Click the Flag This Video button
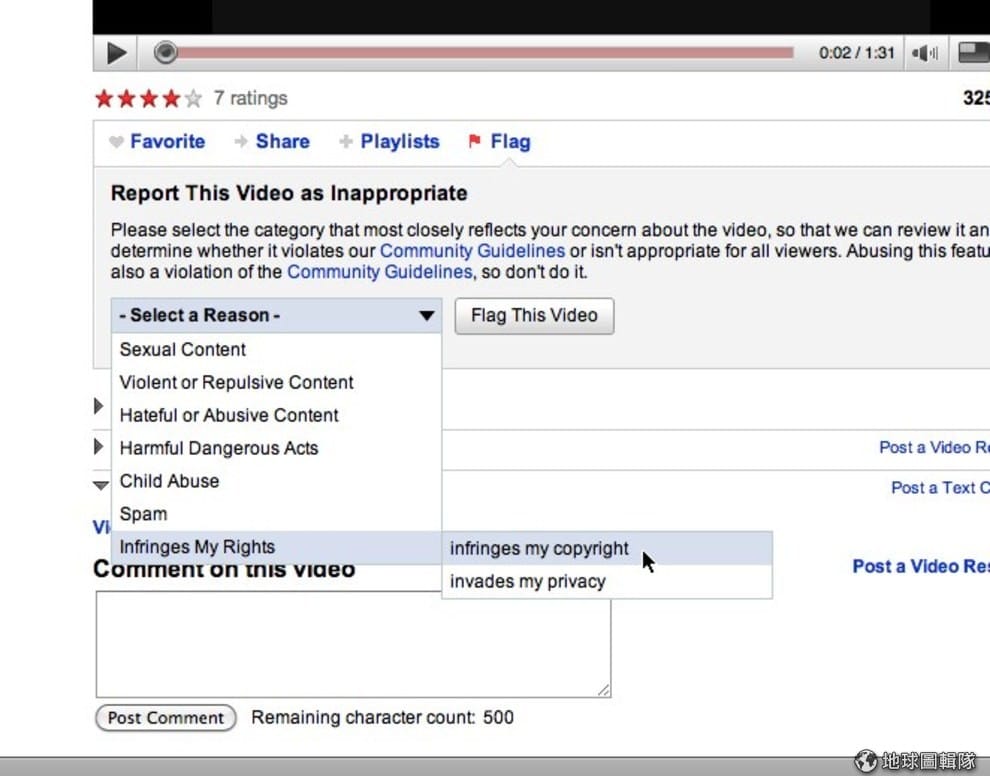The image size is (990, 776). click(x=534, y=316)
